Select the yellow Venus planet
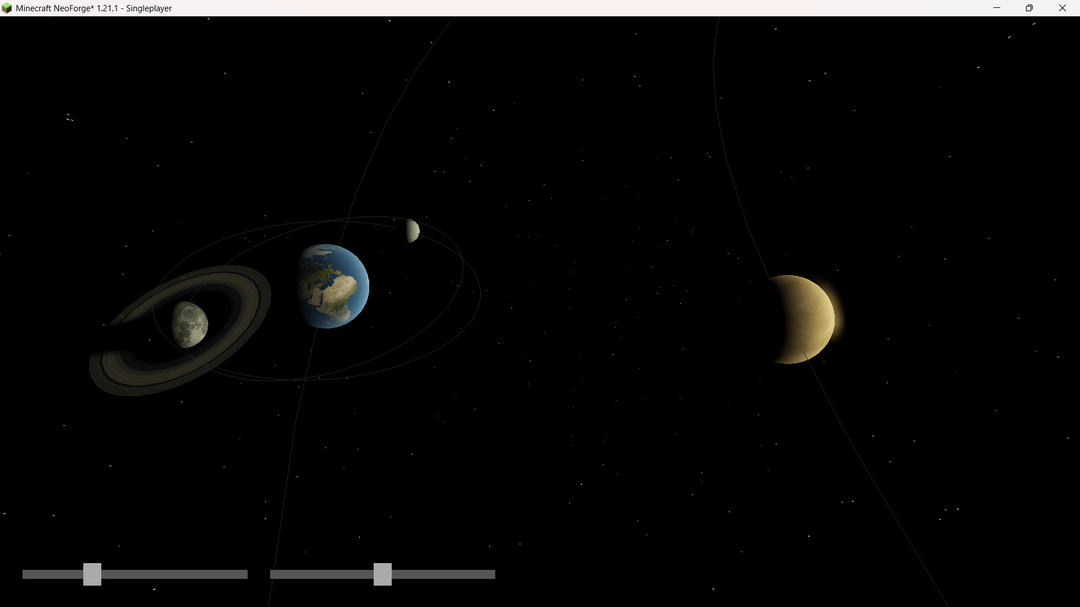This screenshot has width=1080, height=607. pyautogui.click(x=802, y=319)
